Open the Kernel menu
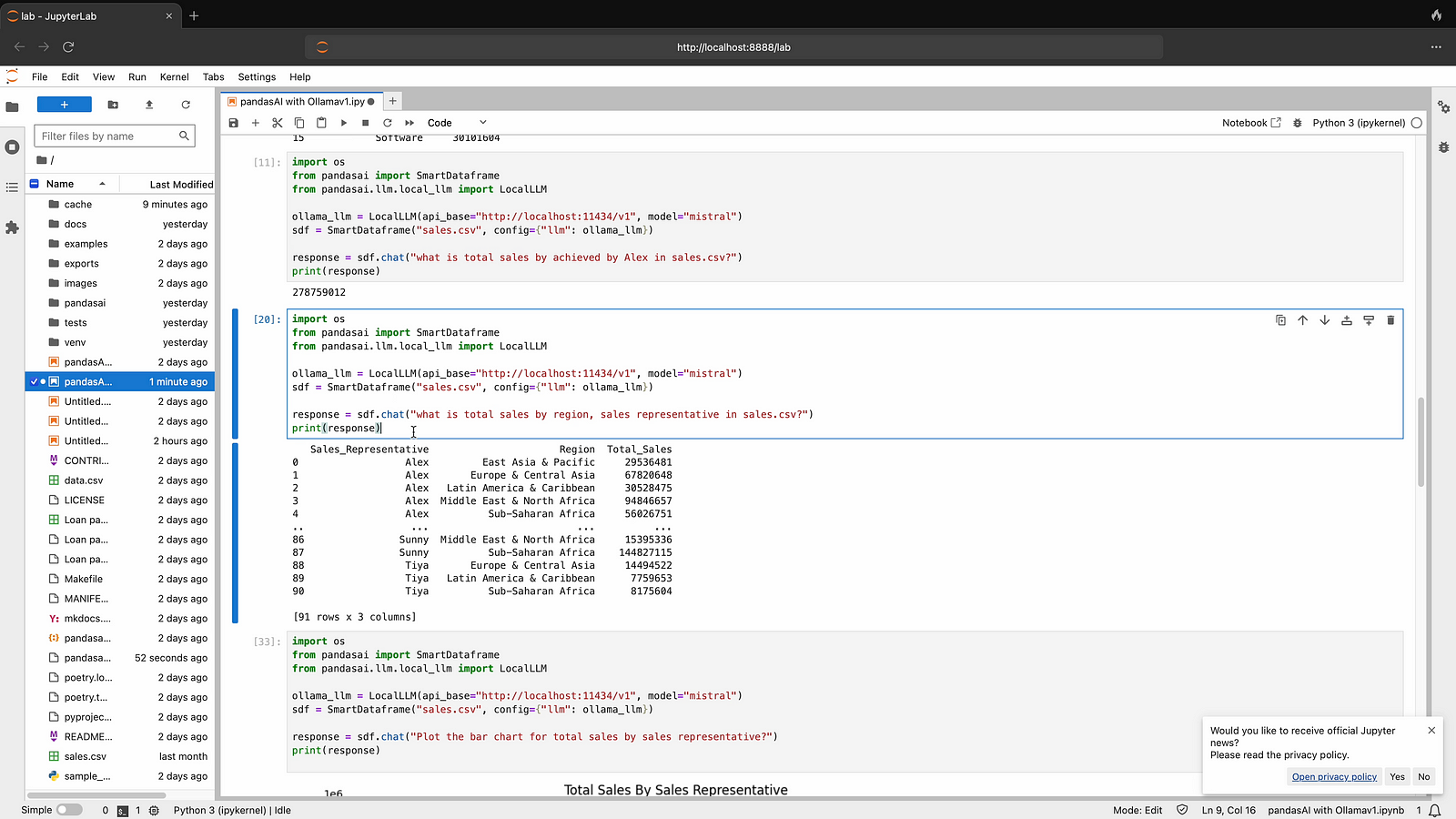The height and width of the screenshot is (819, 1456). 174,77
